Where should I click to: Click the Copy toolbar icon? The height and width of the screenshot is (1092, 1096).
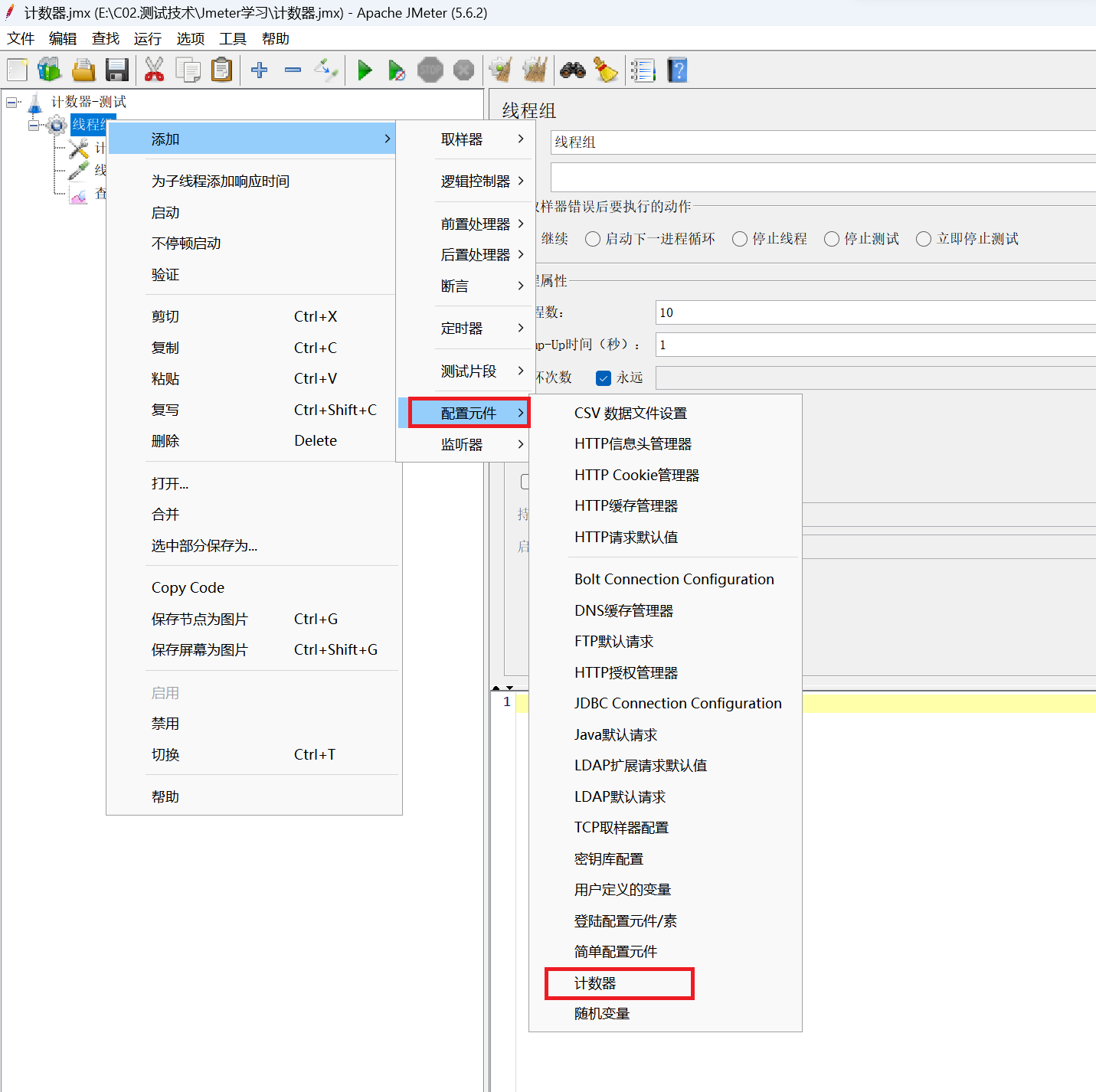point(188,70)
